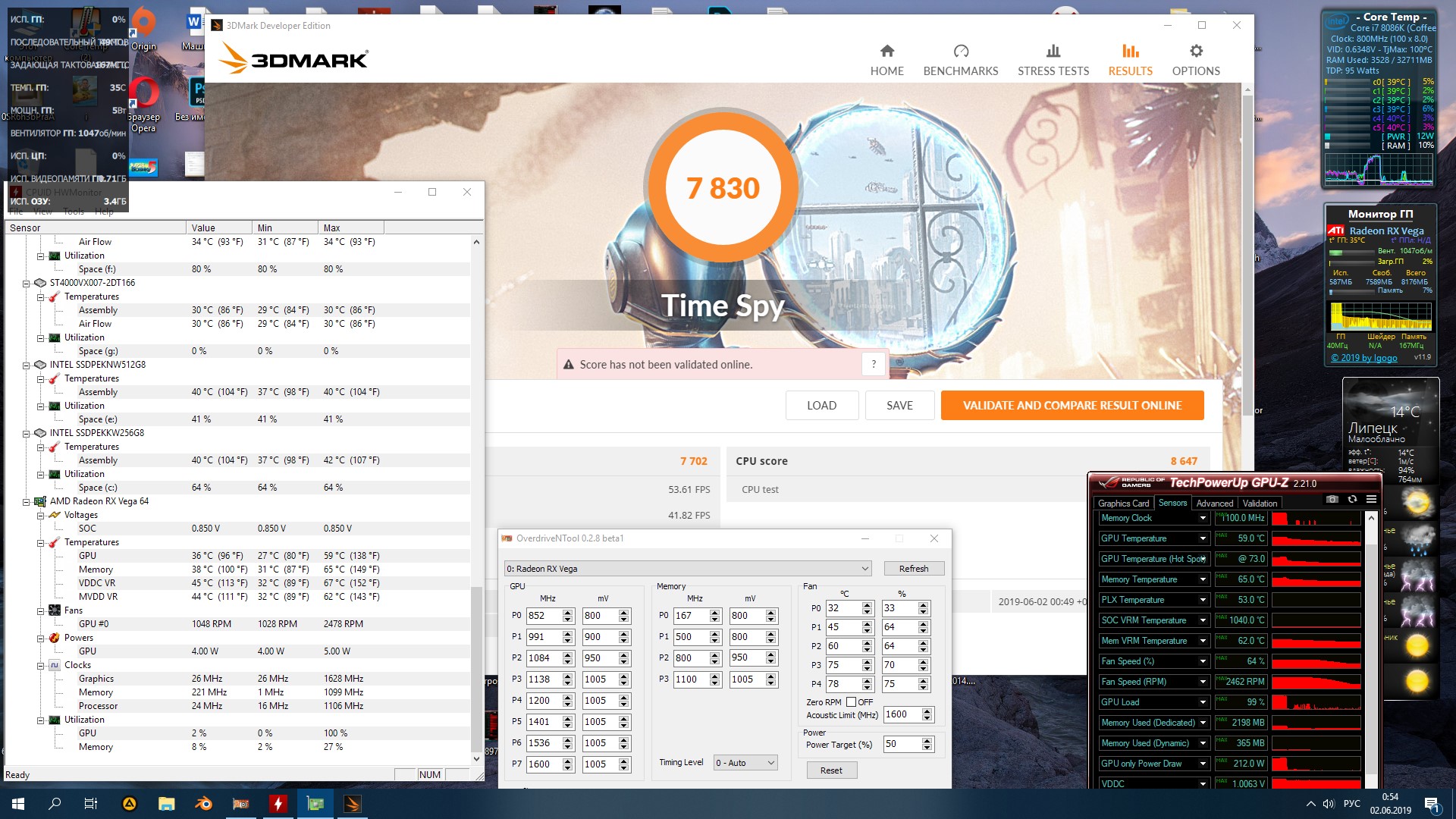Click VALIDATE AND COMPARE RESULT ONLINE
1456x819 pixels.
pyautogui.click(x=1072, y=406)
